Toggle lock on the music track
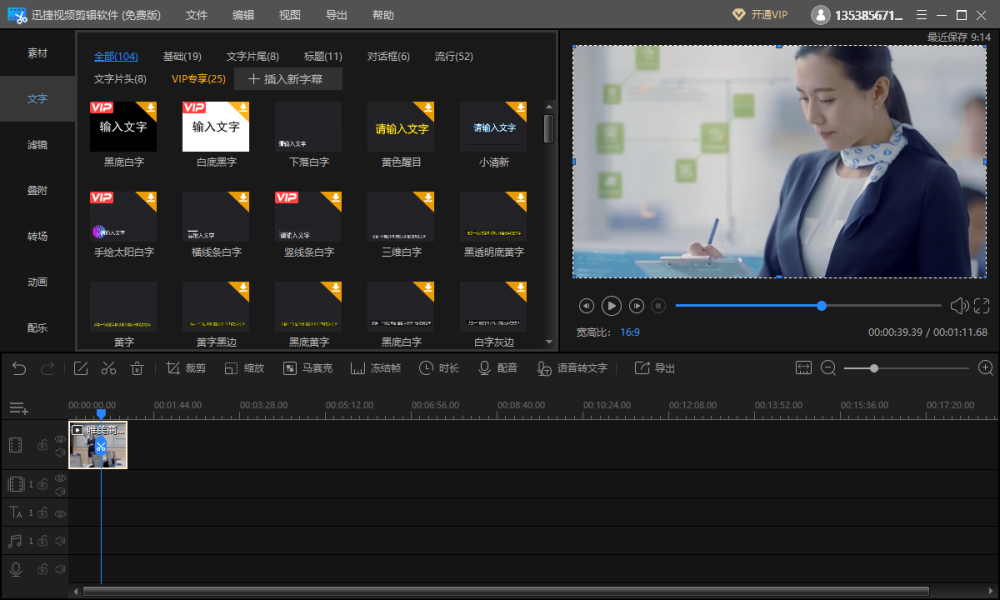 point(43,541)
